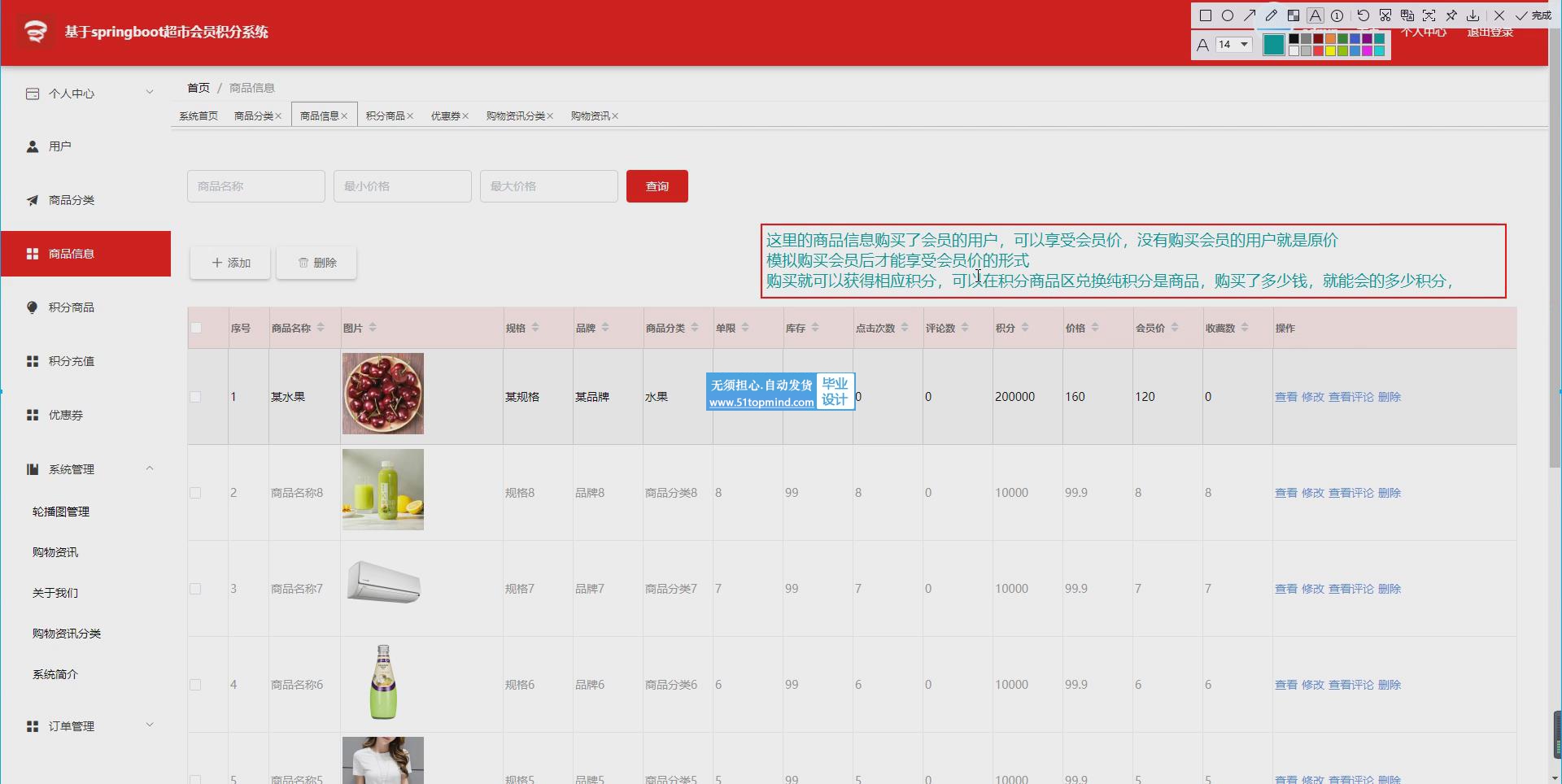
Task: Check the row for 商品名称8
Action: 195,493
